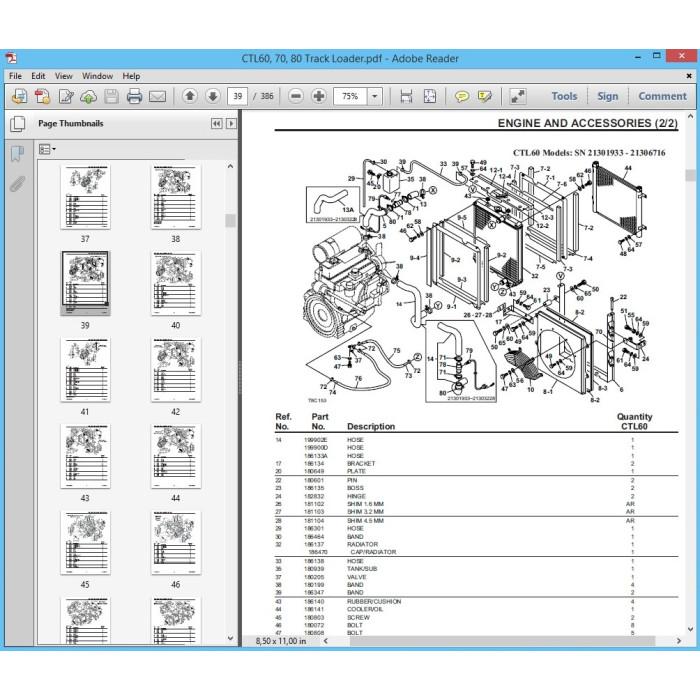Click the Fit width scrolling icon
The image size is (700, 700).
(x=406, y=96)
